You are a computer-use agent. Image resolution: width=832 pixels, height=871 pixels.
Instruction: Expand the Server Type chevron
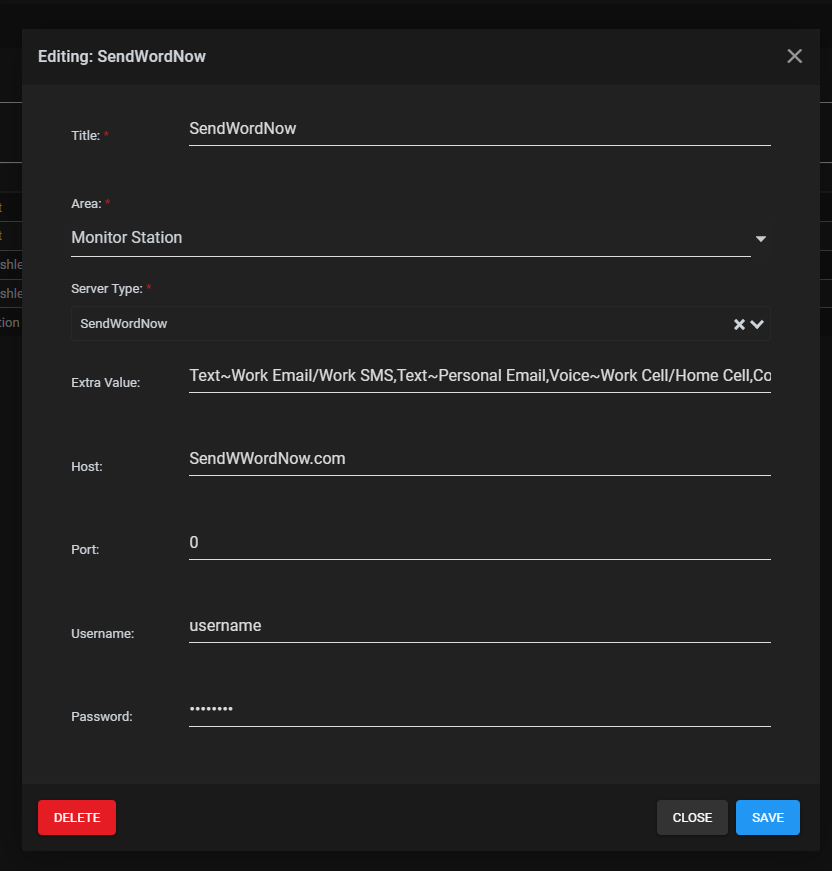[x=757, y=324]
